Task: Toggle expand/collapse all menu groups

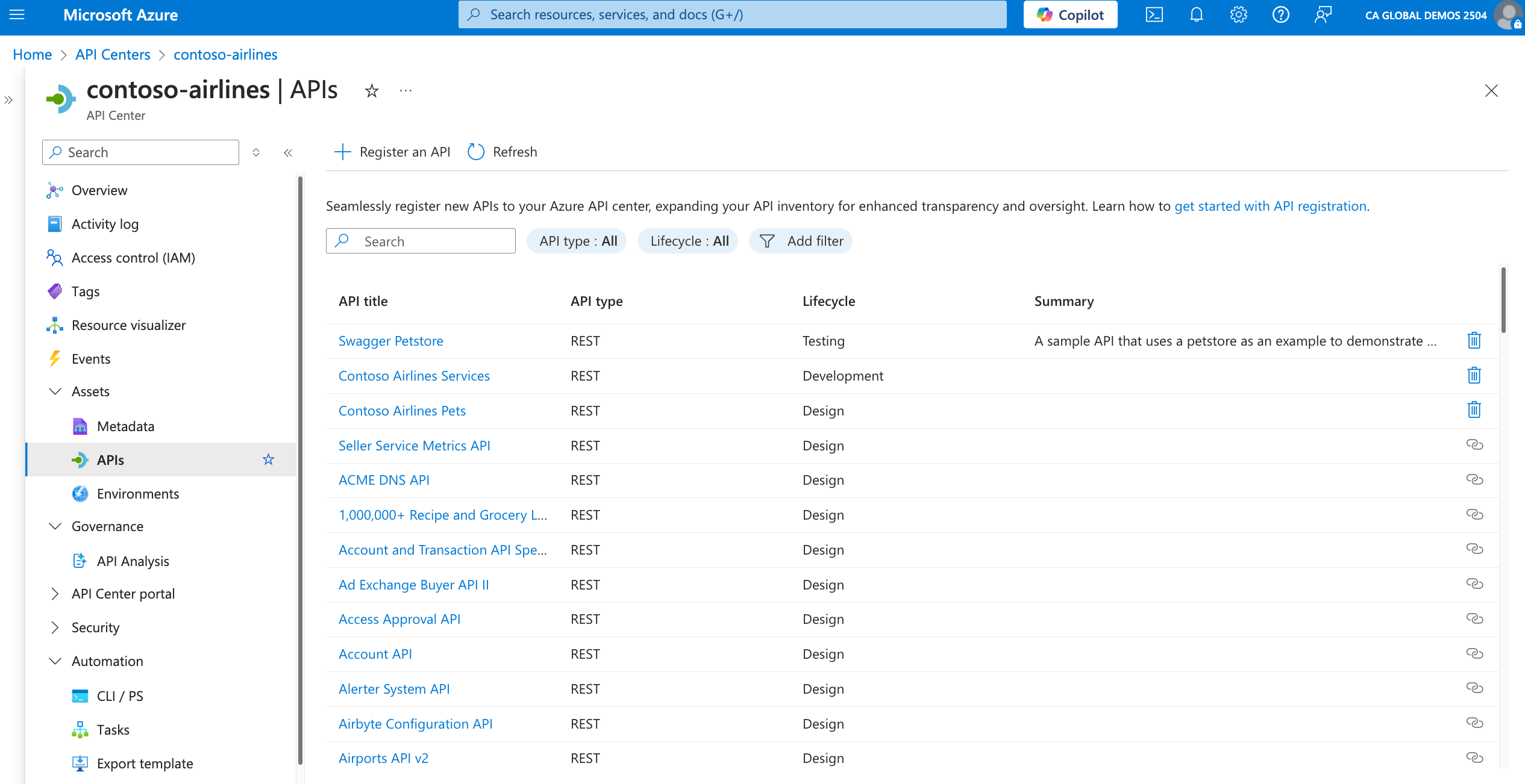Action: tap(256, 152)
